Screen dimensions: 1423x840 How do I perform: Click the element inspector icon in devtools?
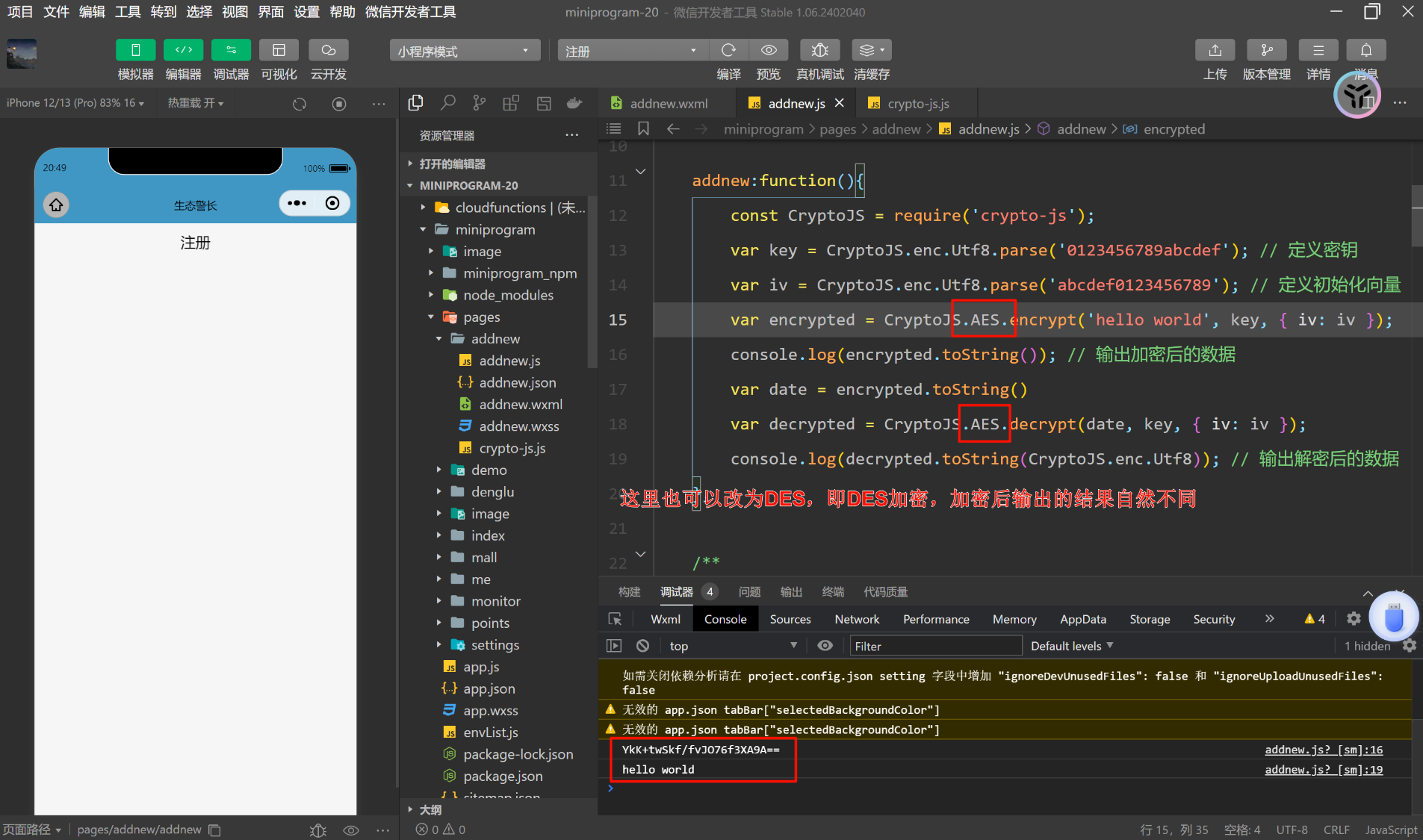click(615, 619)
